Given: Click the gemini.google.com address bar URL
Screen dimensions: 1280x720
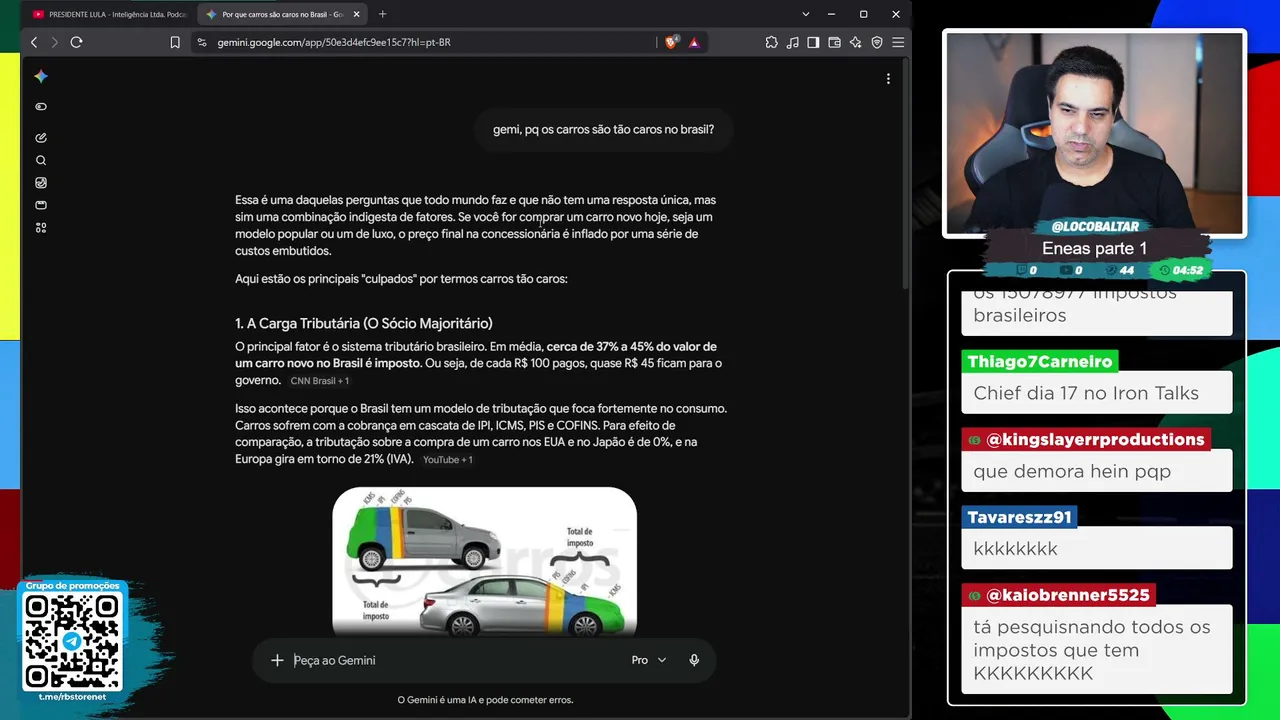Looking at the screenshot, I should tap(334, 43).
